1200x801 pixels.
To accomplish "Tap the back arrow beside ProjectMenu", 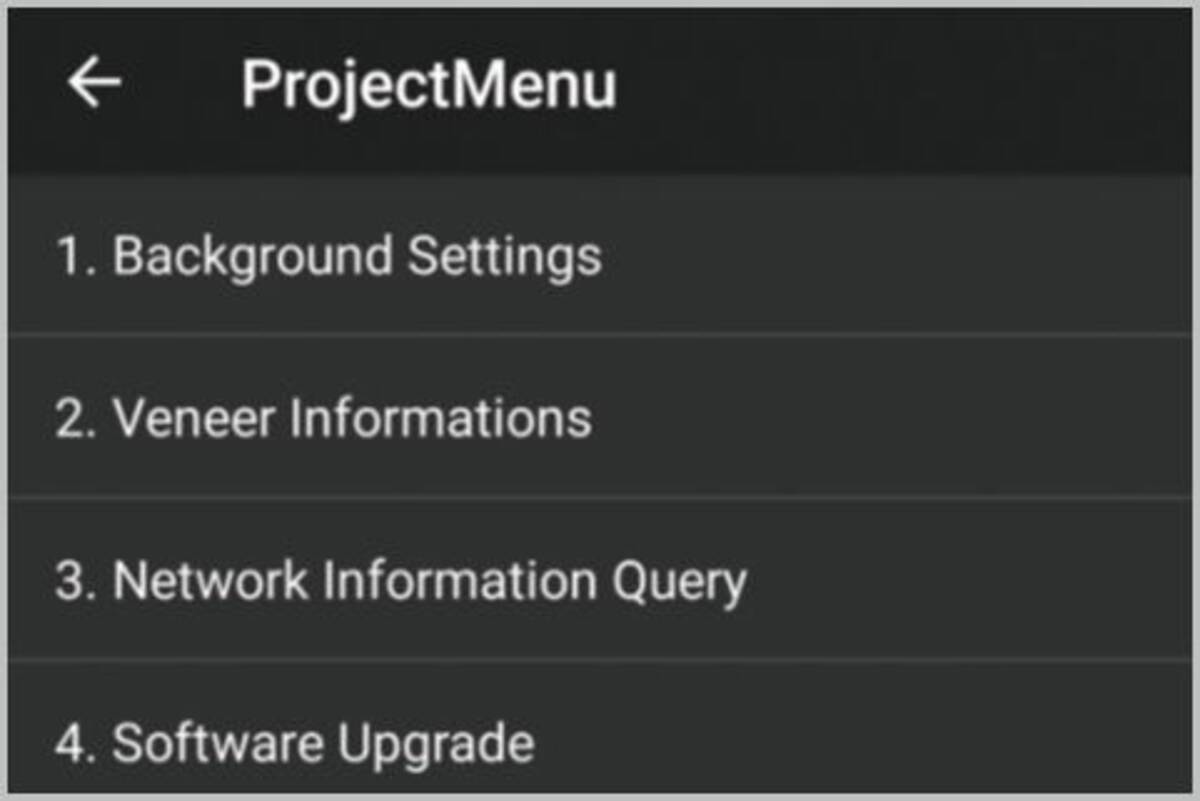I will [94, 82].
